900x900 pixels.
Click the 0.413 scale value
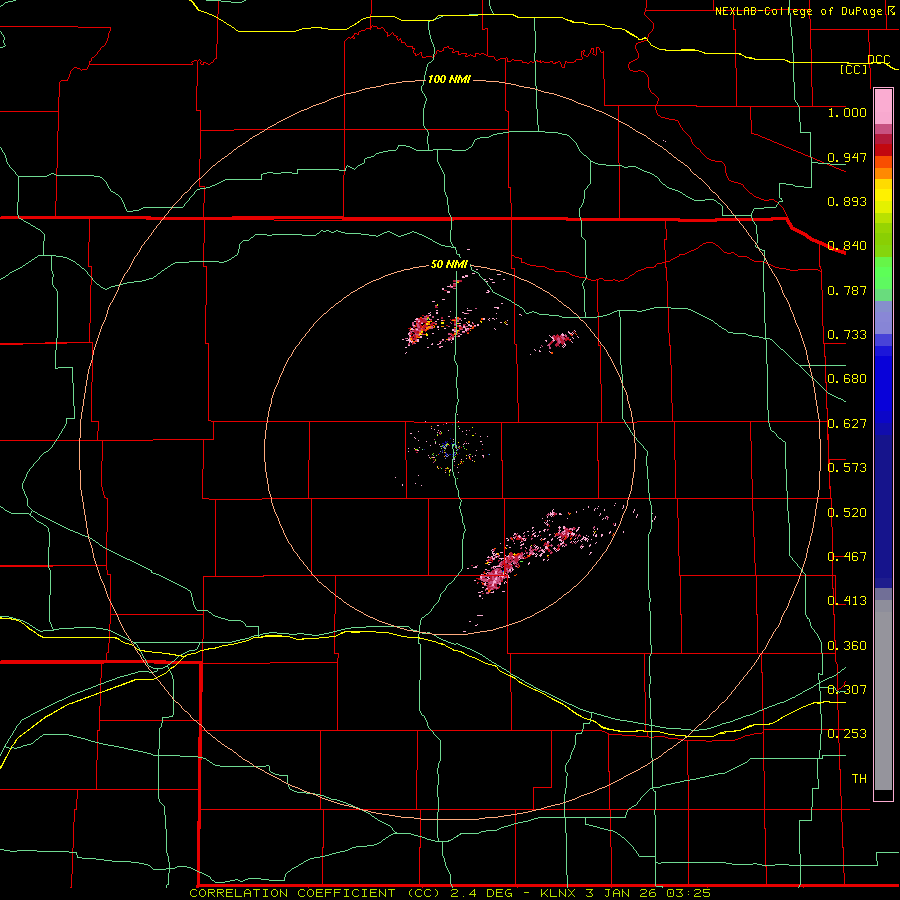click(x=847, y=601)
